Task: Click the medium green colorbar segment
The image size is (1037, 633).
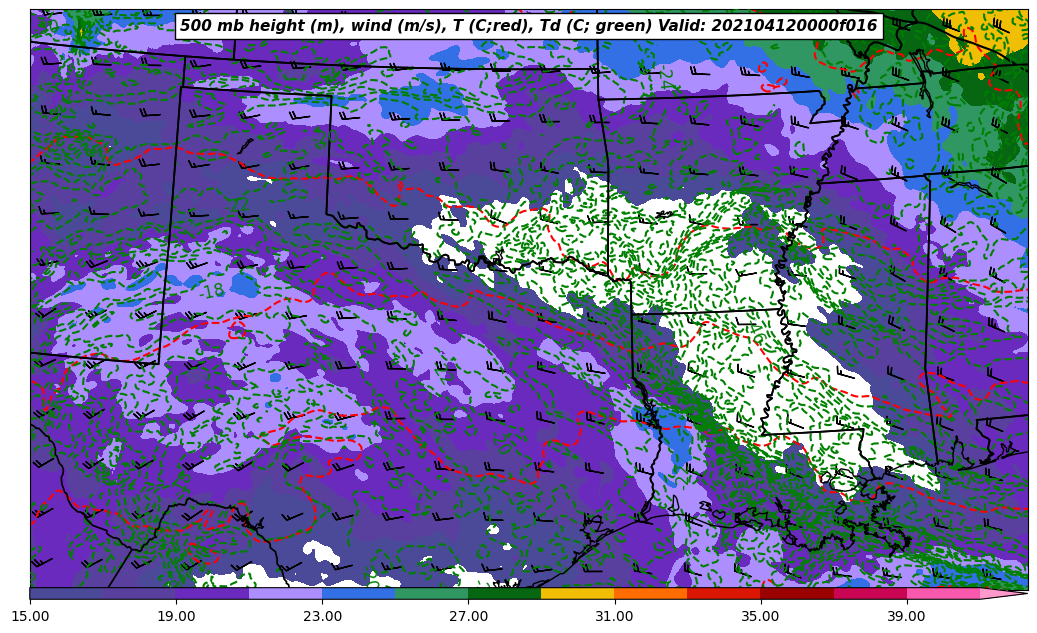Action: pyautogui.click(x=431, y=594)
